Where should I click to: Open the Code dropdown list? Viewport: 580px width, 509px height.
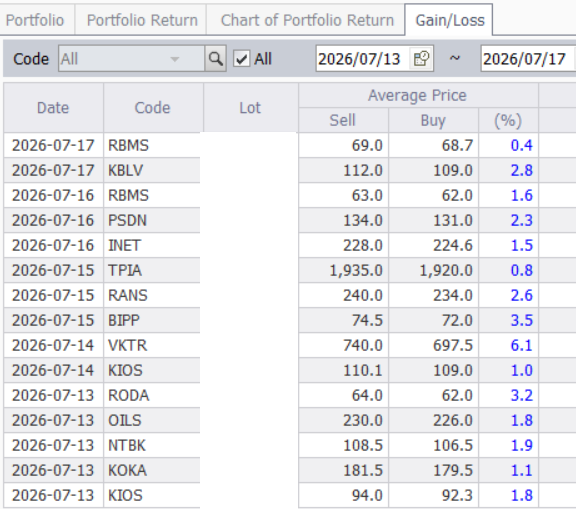click(x=175, y=59)
